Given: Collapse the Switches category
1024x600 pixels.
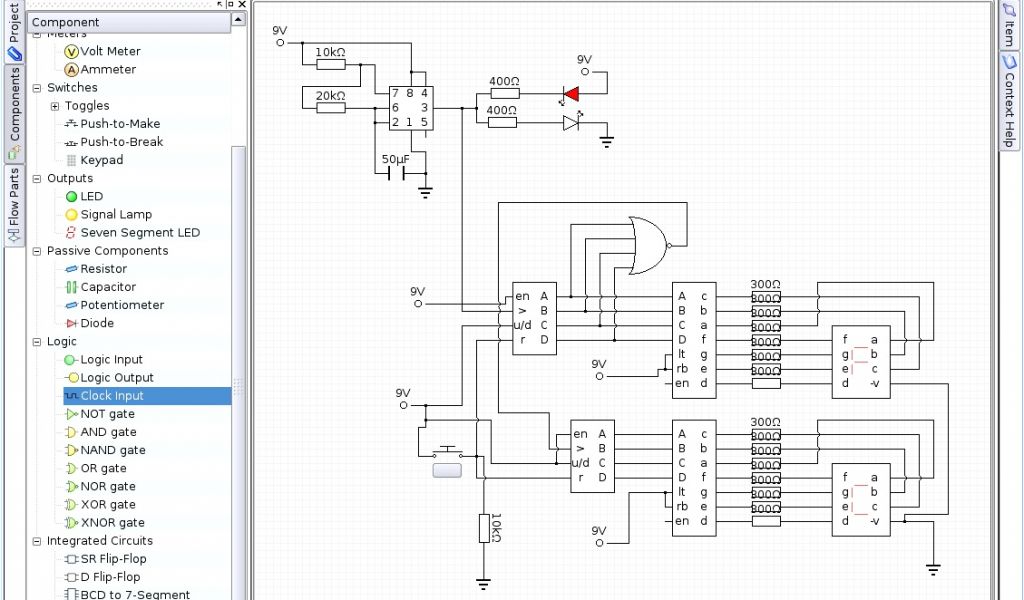Looking at the screenshot, I should click(38, 88).
